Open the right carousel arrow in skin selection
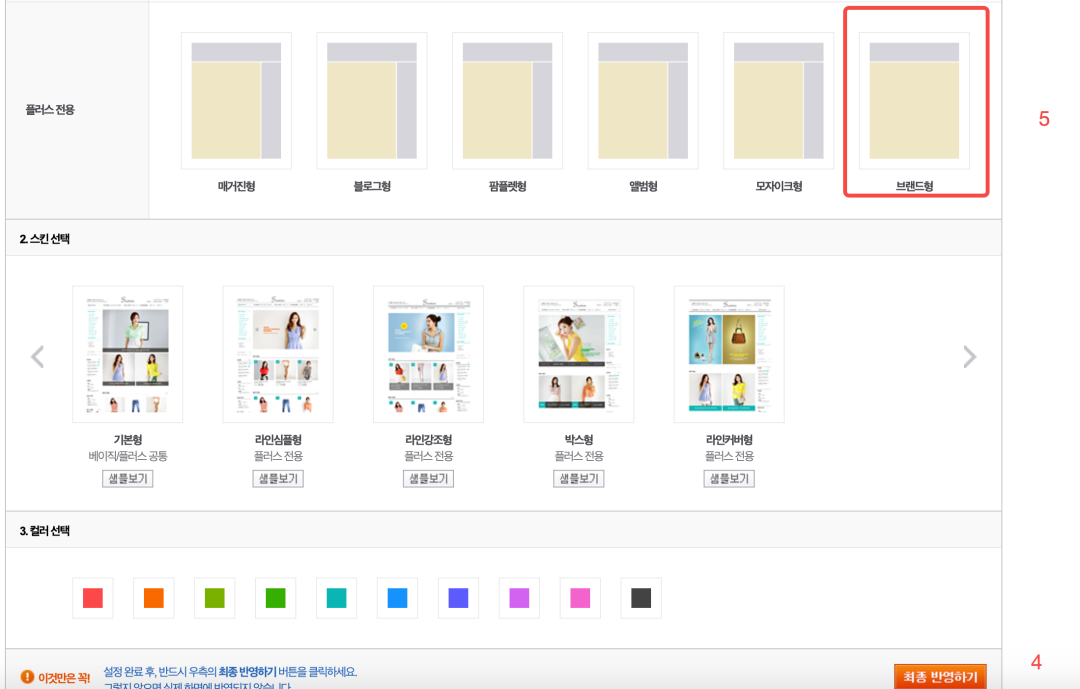 [968, 355]
